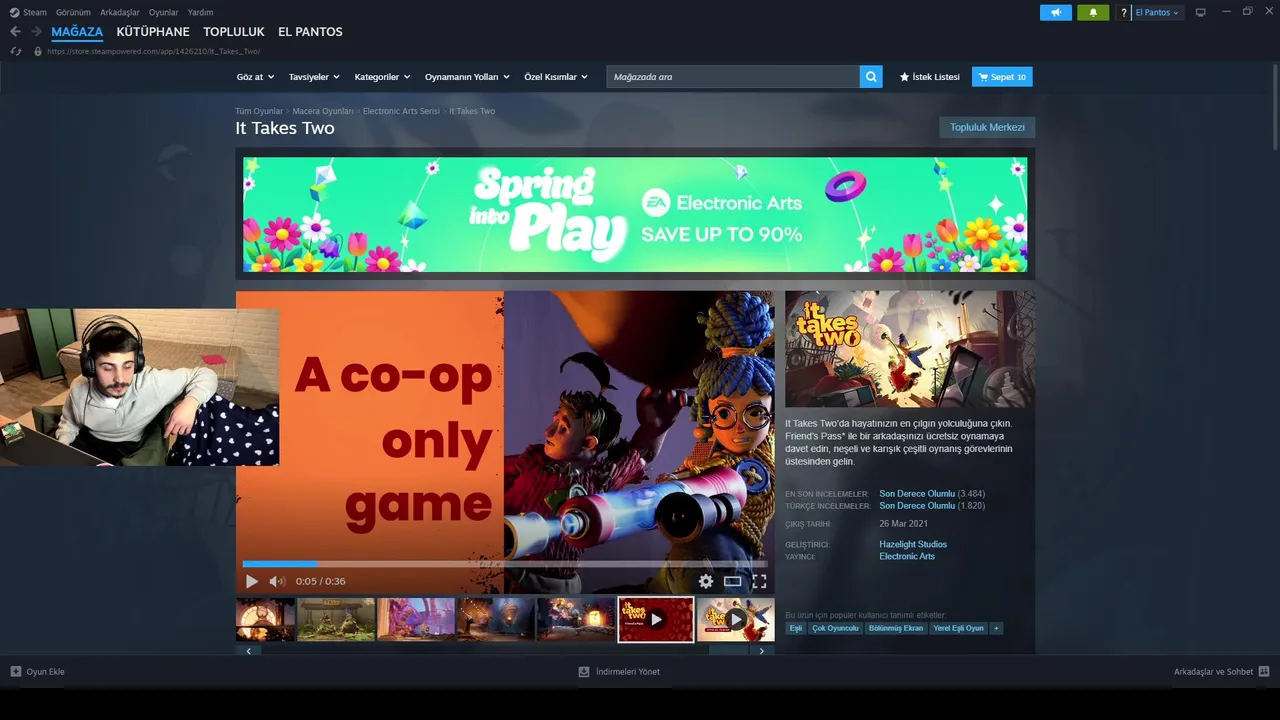Screen dimensions: 1280x720
Task: Toggle theater mode for video
Action: point(733,581)
